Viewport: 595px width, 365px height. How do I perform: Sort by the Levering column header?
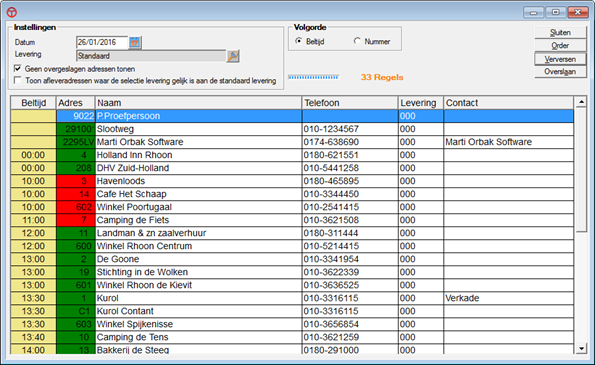click(x=420, y=103)
